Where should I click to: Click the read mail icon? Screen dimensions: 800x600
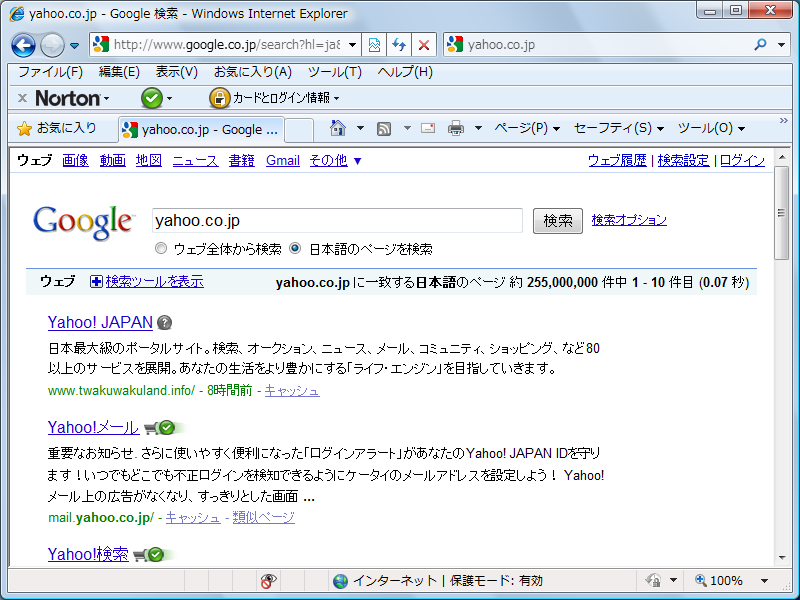point(428,128)
